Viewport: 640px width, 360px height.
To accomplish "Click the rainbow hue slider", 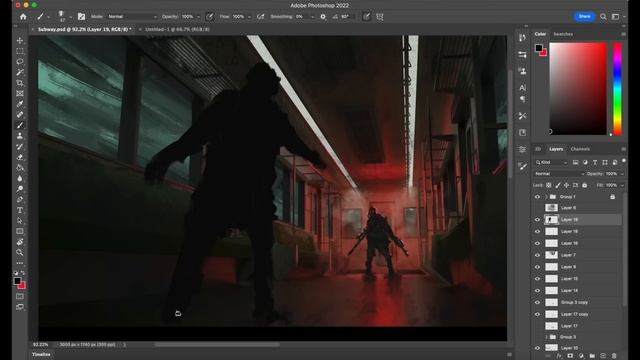I will [618, 89].
